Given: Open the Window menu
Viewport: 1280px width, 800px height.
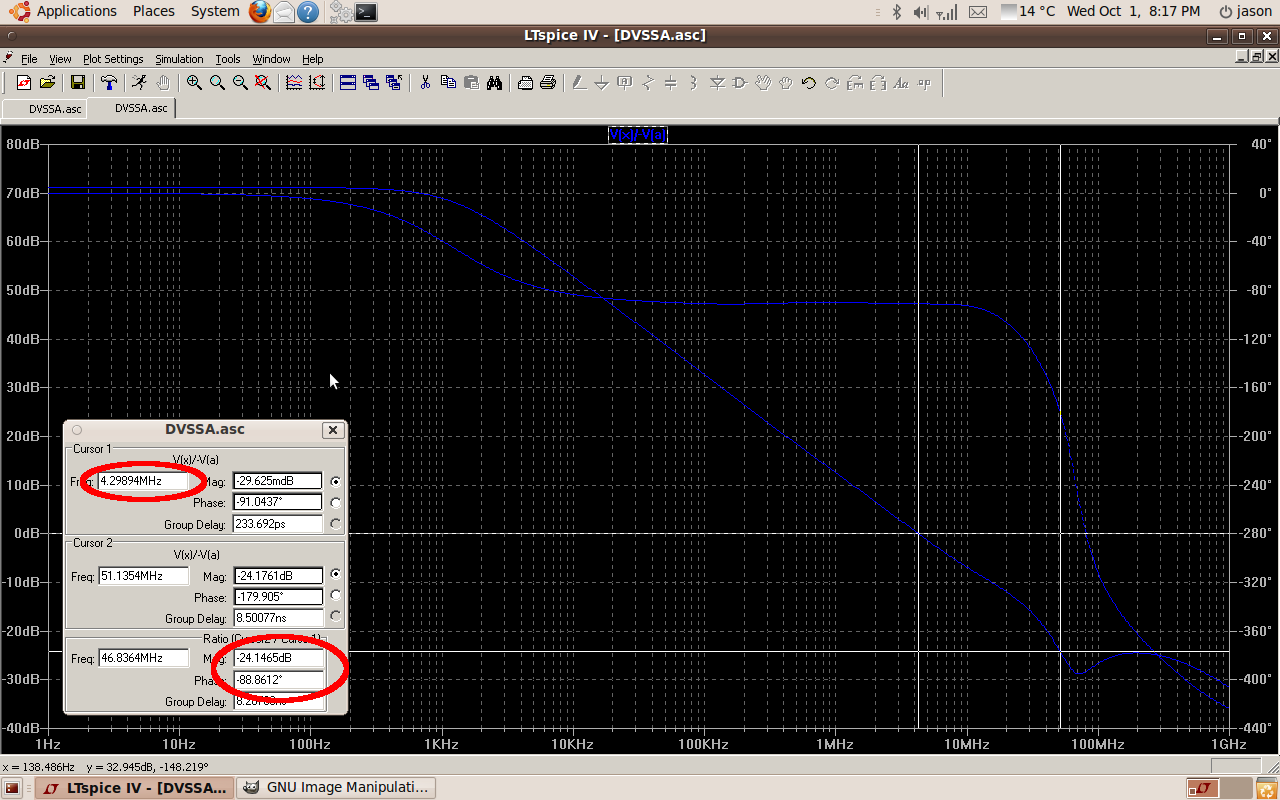Looking at the screenshot, I should click(271, 59).
